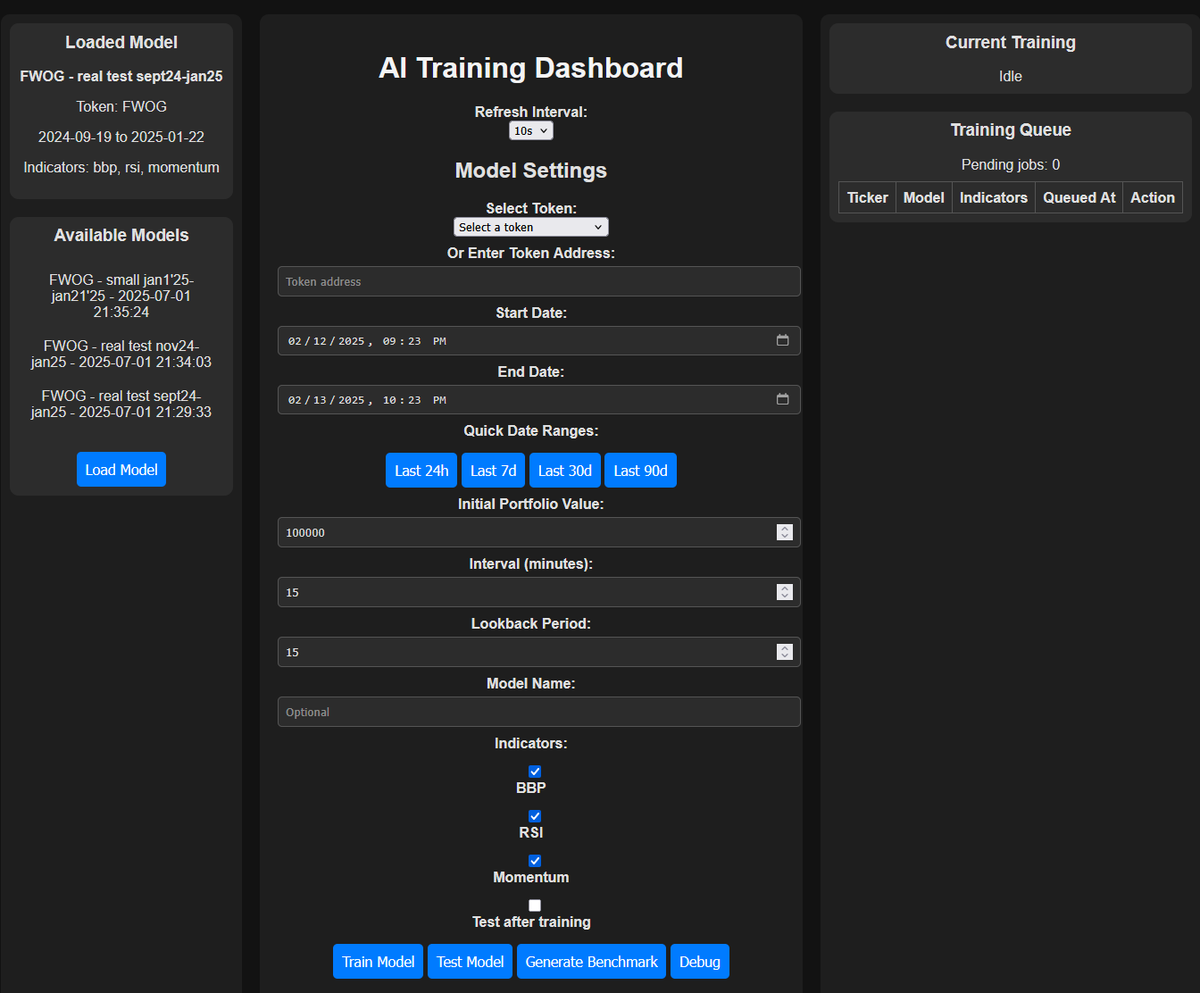The image size is (1200, 993).
Task: Click the Model column header in Training Queue
Action: 924,198
